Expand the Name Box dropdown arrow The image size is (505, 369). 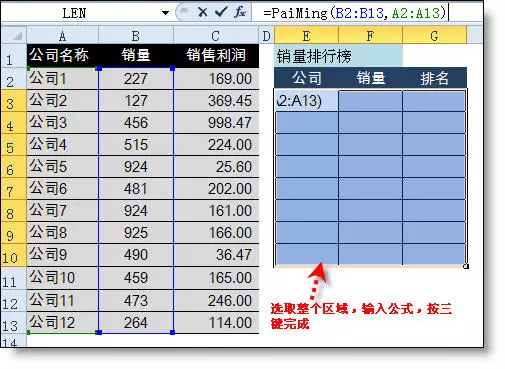[x=165, y=13]
